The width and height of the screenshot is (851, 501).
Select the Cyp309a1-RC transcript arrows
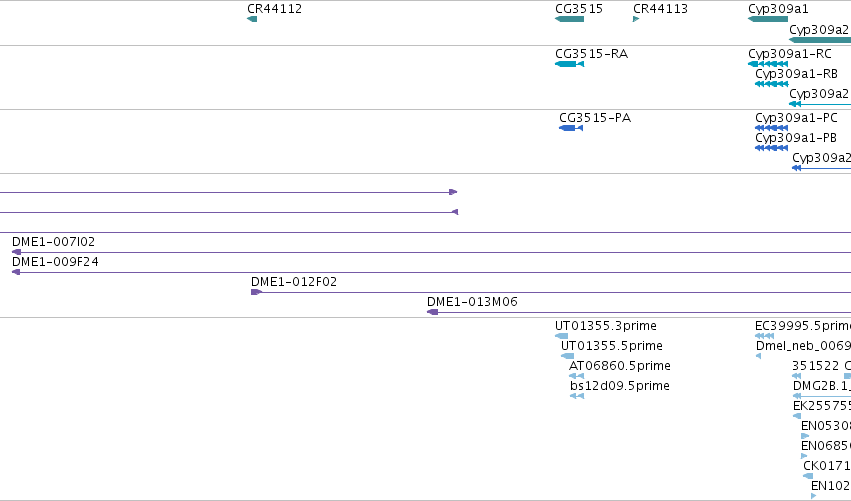click(767, 64)
